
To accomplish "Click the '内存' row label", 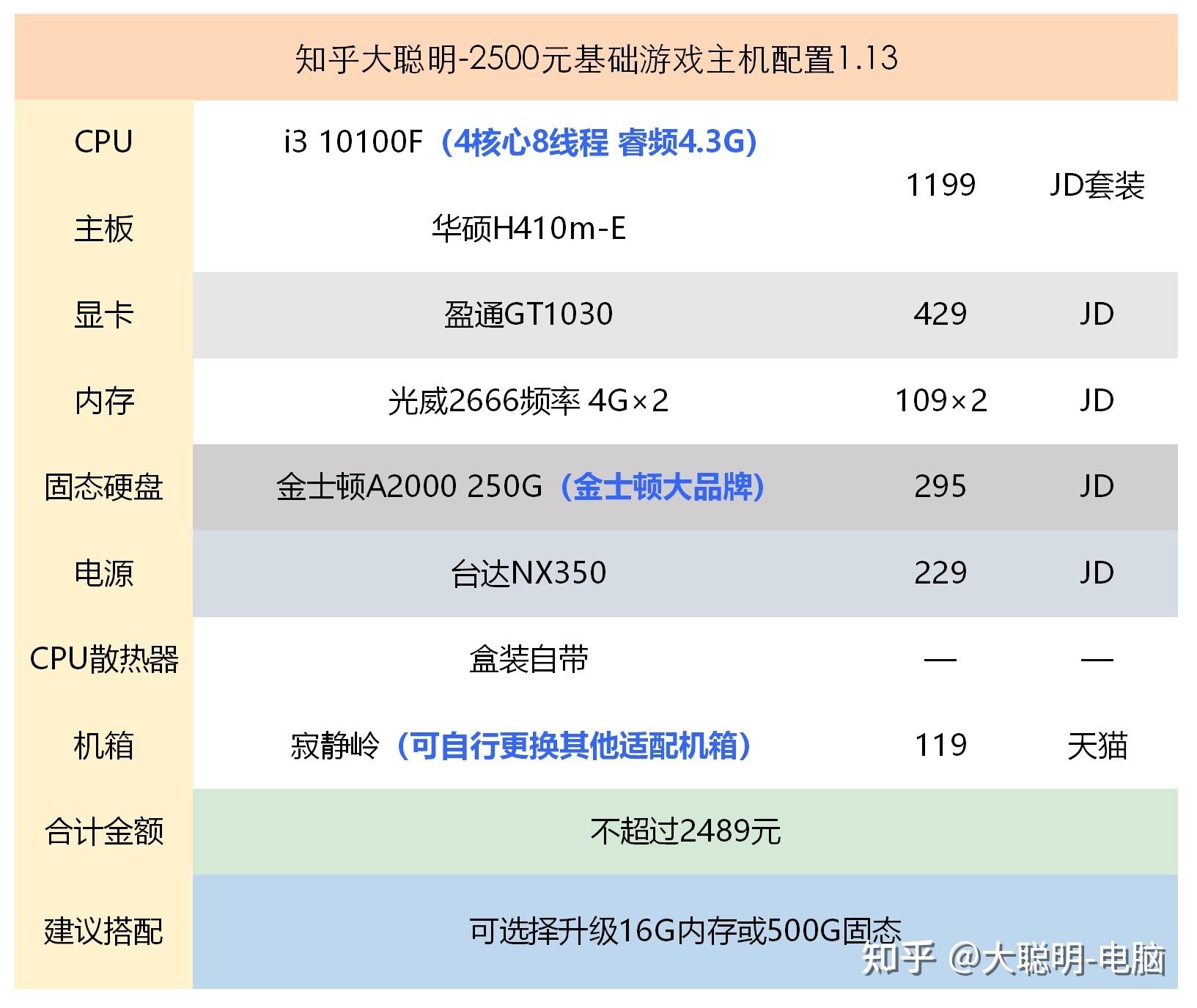I will point(103,401).
